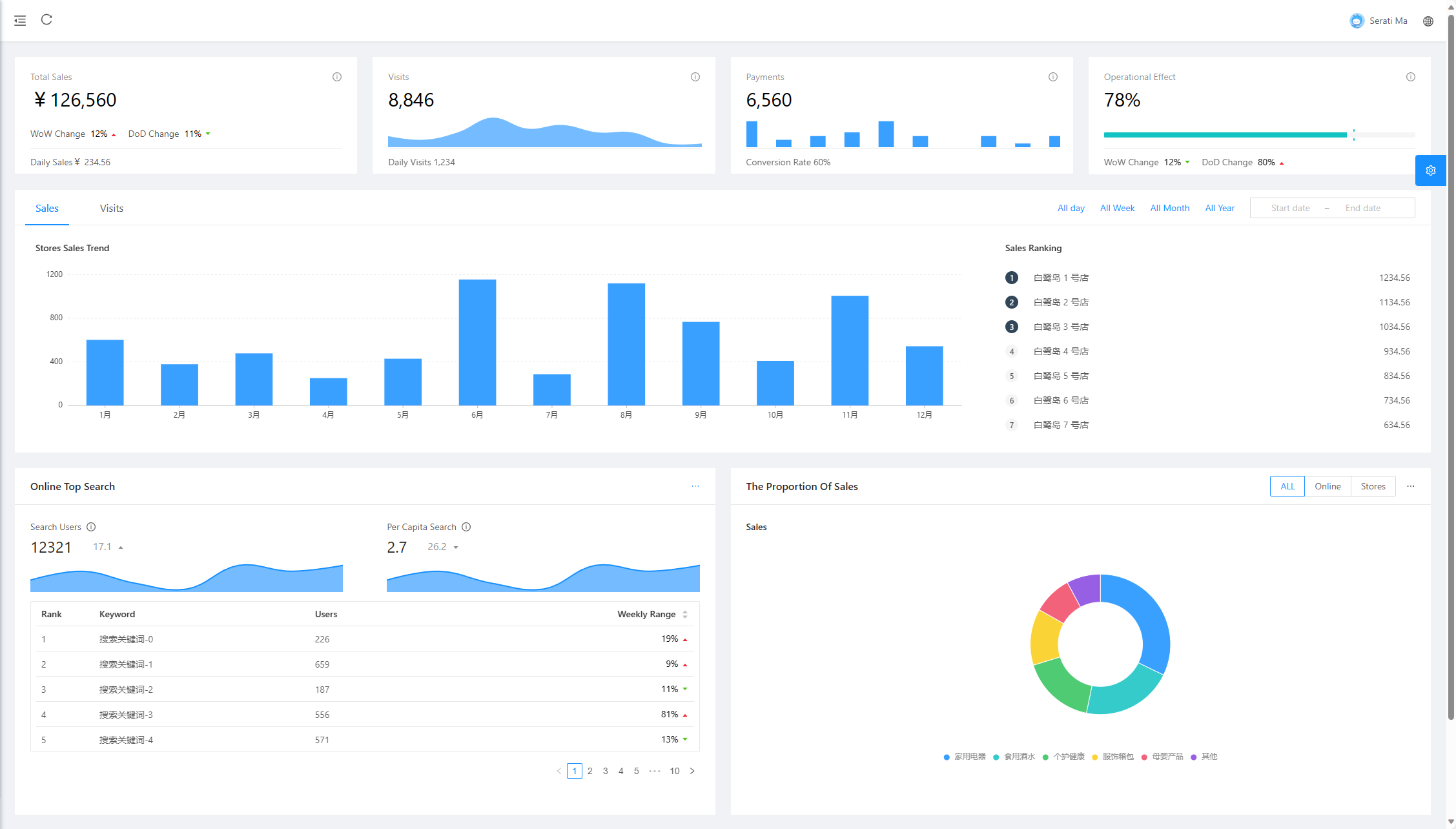
Task: Select current pagination page 1
Action: 575,771
